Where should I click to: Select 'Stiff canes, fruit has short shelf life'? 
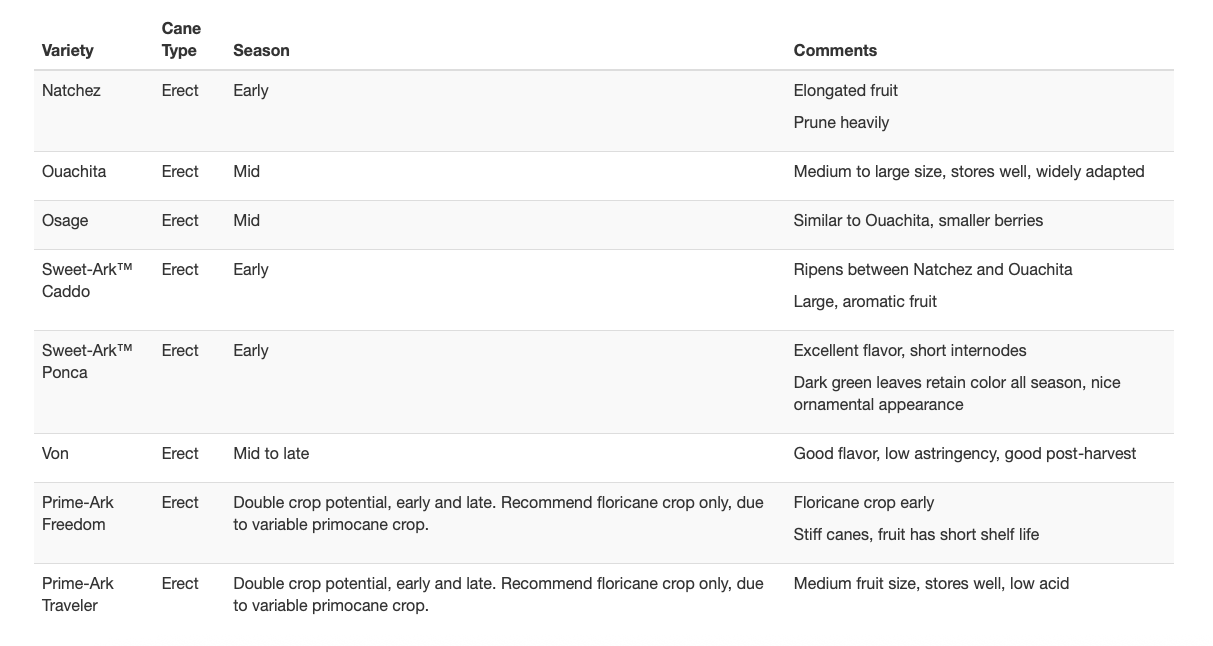(x=916, y=534)
